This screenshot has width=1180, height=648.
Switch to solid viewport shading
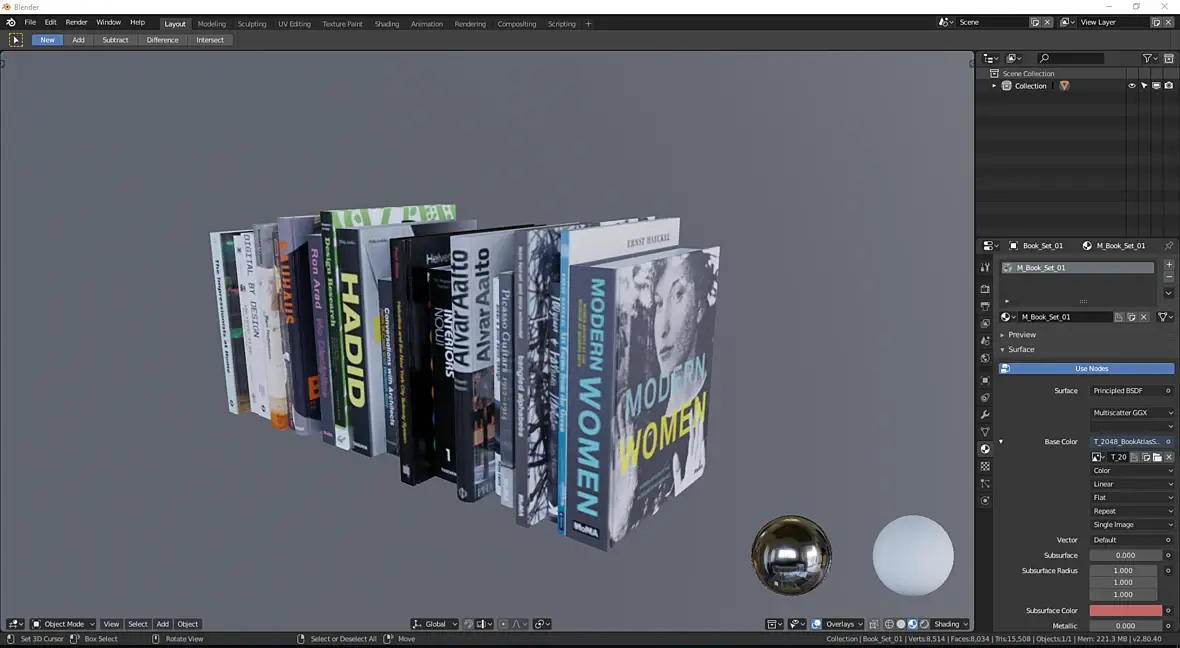[901, 624]
